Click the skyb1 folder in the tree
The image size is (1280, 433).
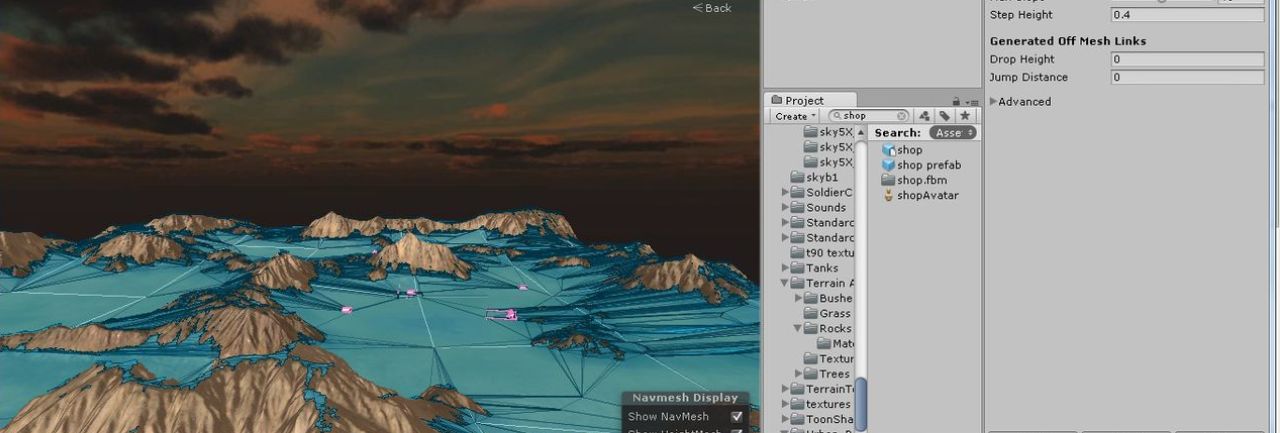[814, 177]
